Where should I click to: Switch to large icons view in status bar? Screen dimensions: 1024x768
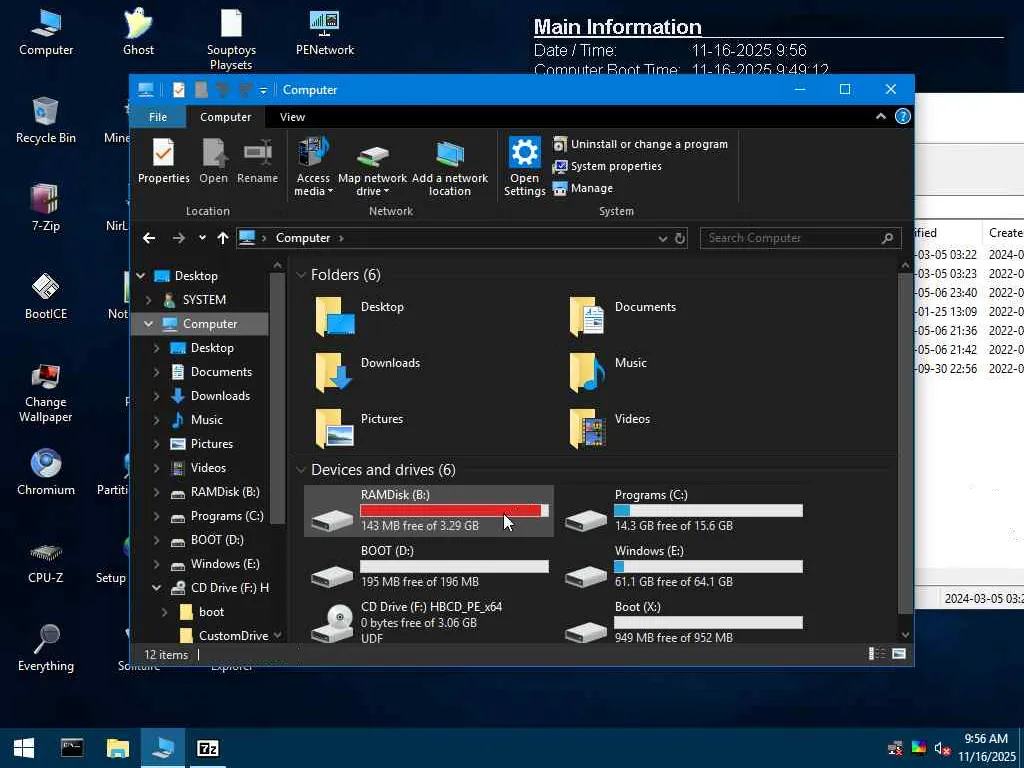tap(899, 654)
